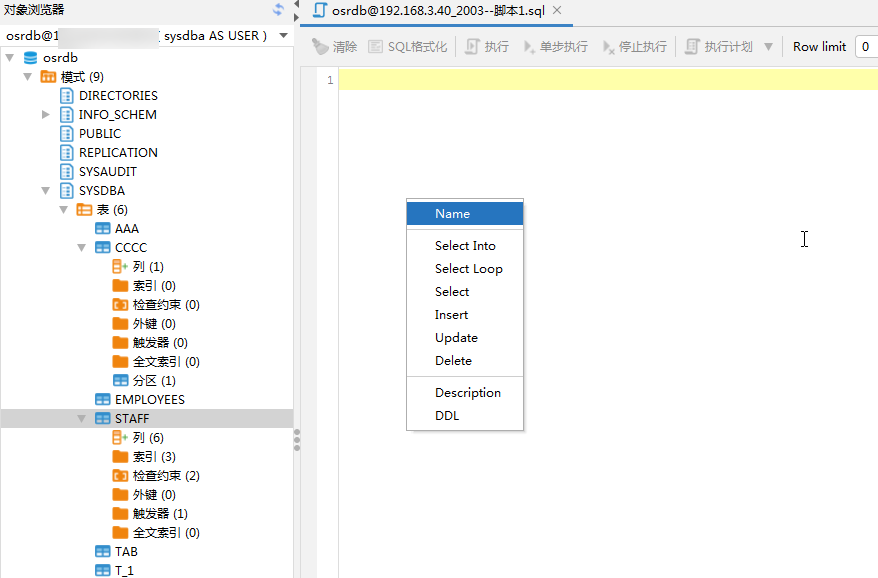Viewport: 878px width, 578px height.
Task: Click the Execute (执行) toolbar icon
Action: 473,47
